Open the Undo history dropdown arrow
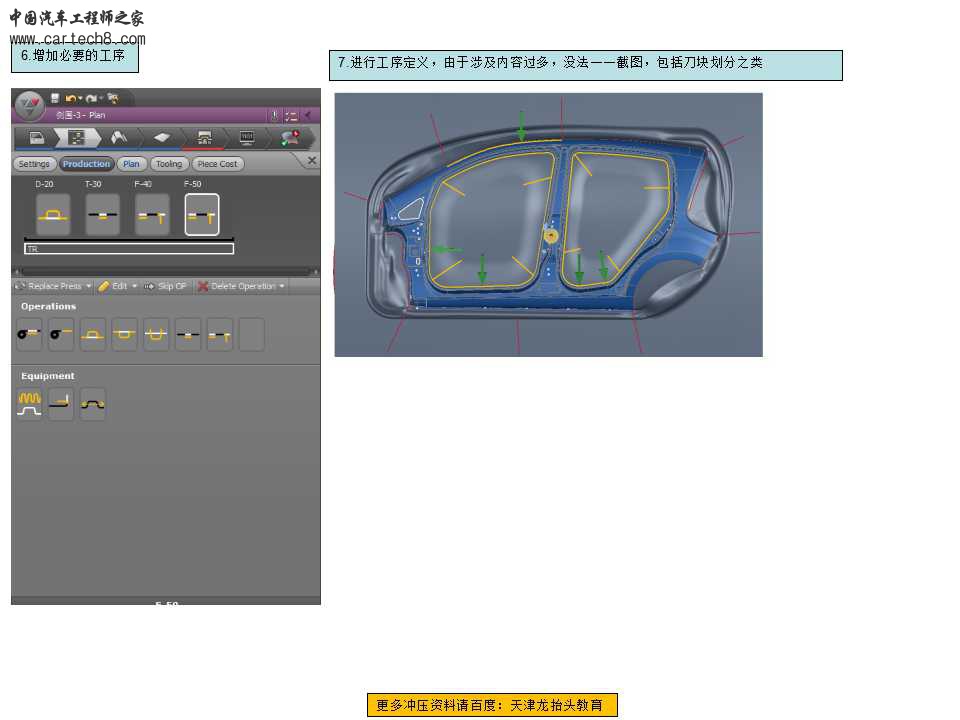The width and height of the screenshot is (960, 720). click(80, 99)
